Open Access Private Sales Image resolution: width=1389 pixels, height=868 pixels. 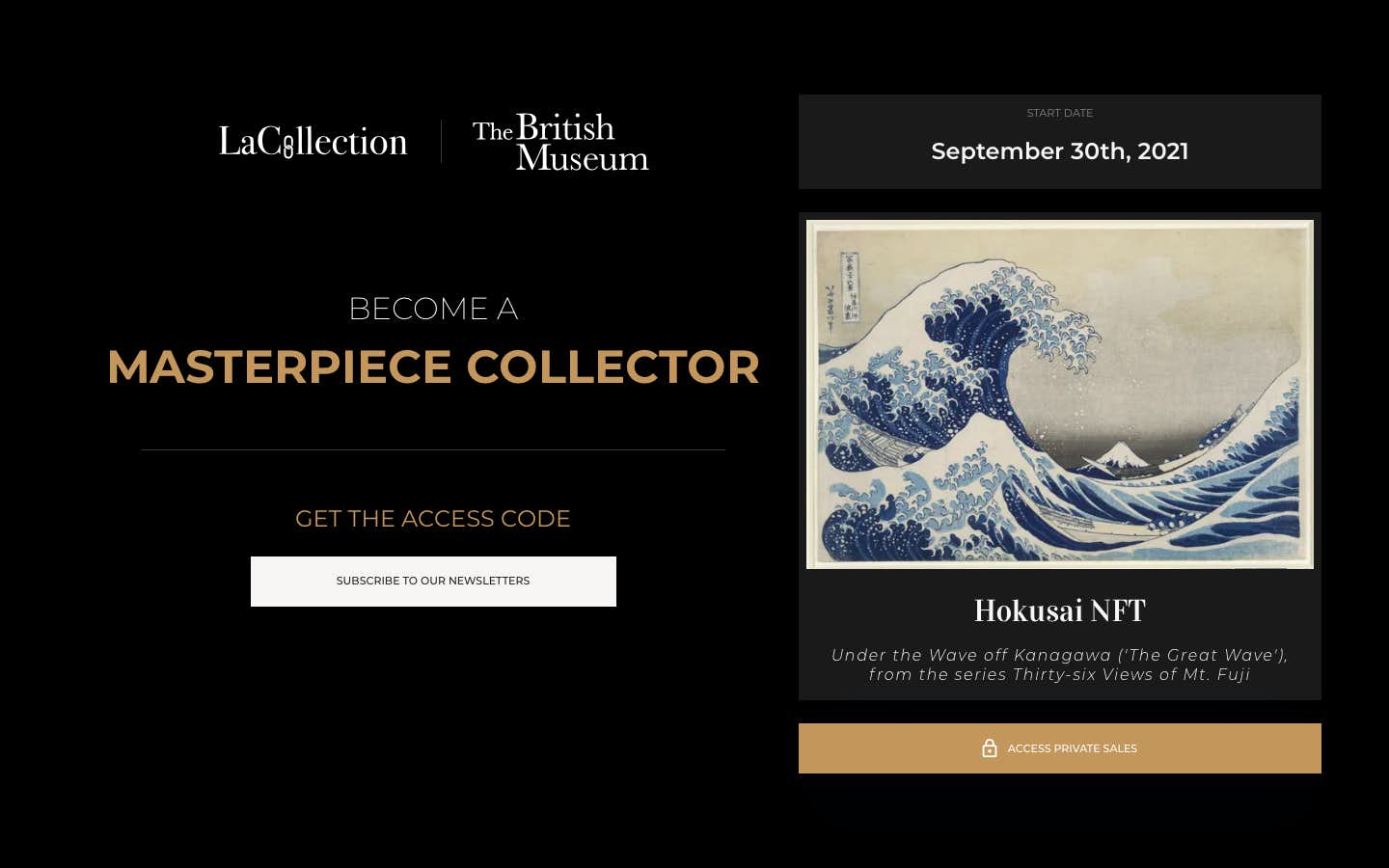click(1059, 748)
